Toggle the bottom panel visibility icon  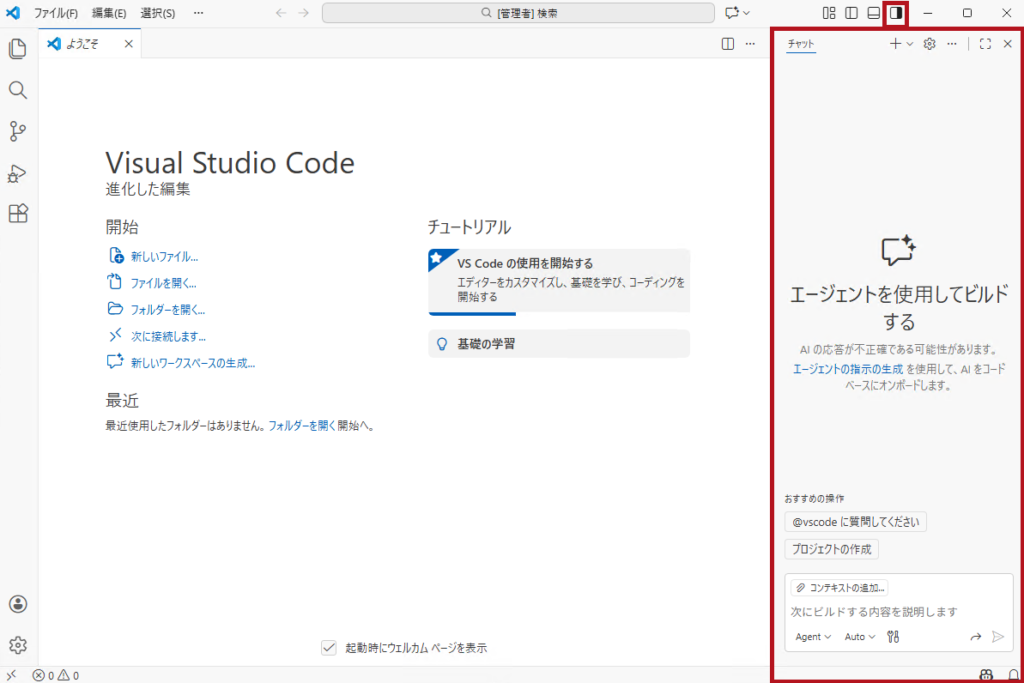872,13
